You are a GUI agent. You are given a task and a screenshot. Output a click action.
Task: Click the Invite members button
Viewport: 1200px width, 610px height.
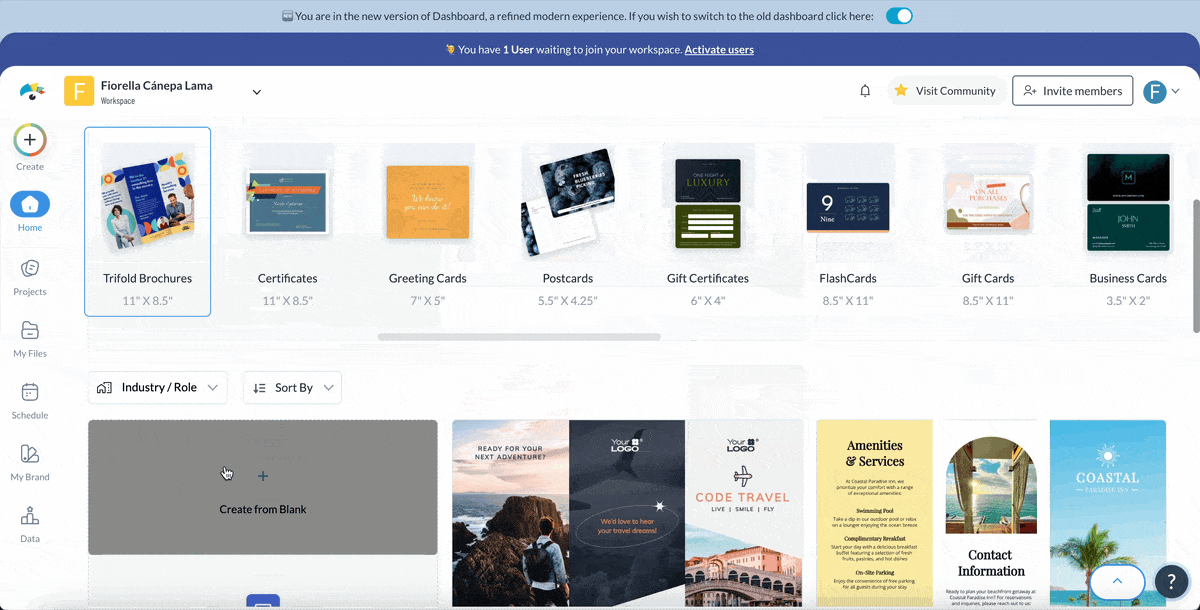(x=1072, y=91)
